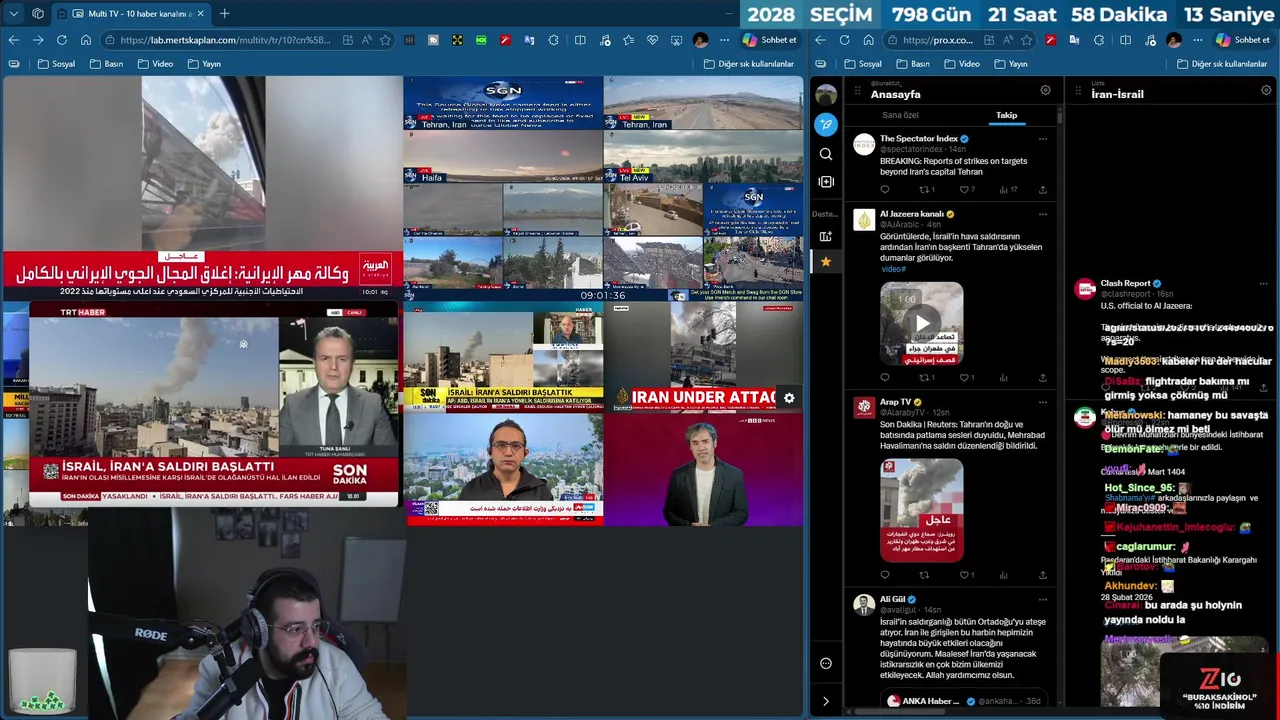The image size is (1280, 720).
Task: Click the compose post icon in X Pro sidebar
Action: coord(826,124)
